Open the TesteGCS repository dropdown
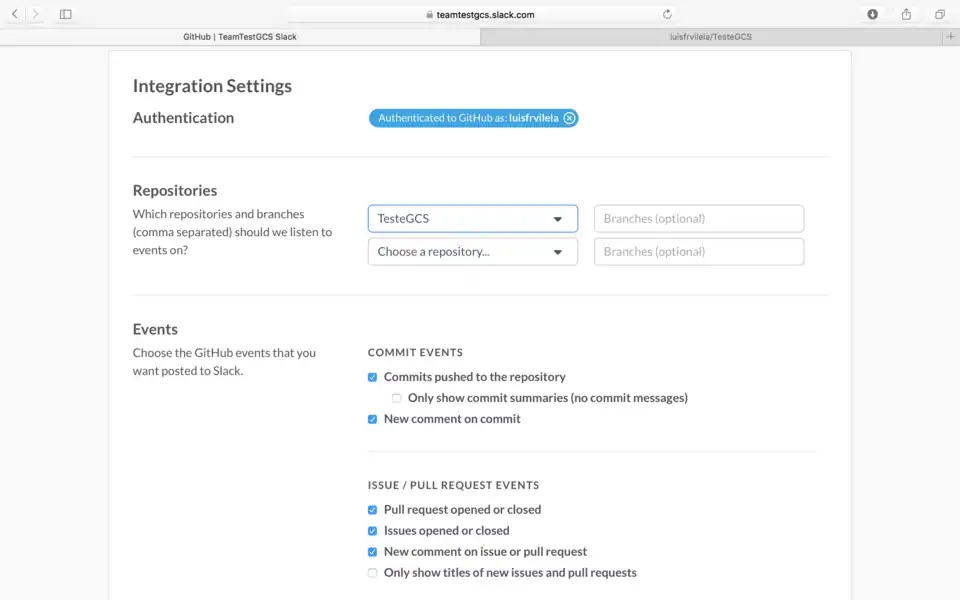The height and width of the screenshot is (600, 960). 472,219
